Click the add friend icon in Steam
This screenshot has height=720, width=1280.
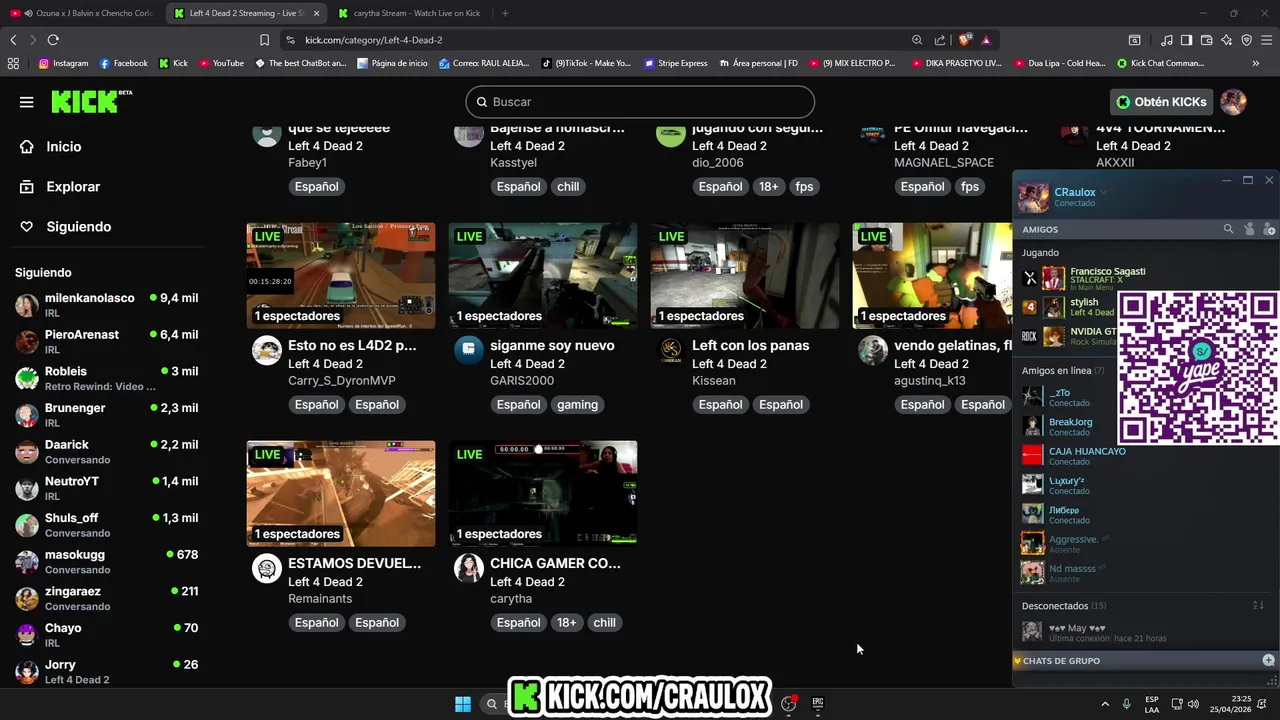click(1269, 229)
